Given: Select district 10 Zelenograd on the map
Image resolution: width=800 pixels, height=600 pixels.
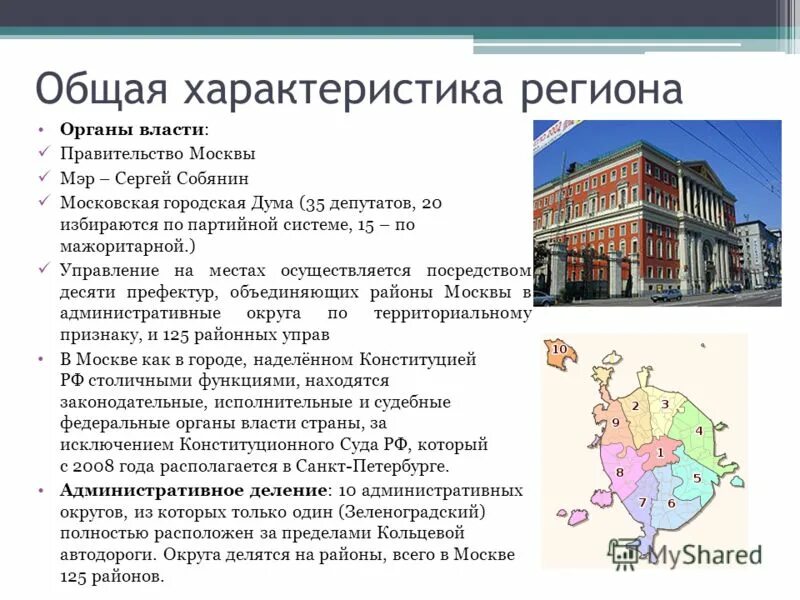Looking at the screenshot, I should [x=558, y=349].
